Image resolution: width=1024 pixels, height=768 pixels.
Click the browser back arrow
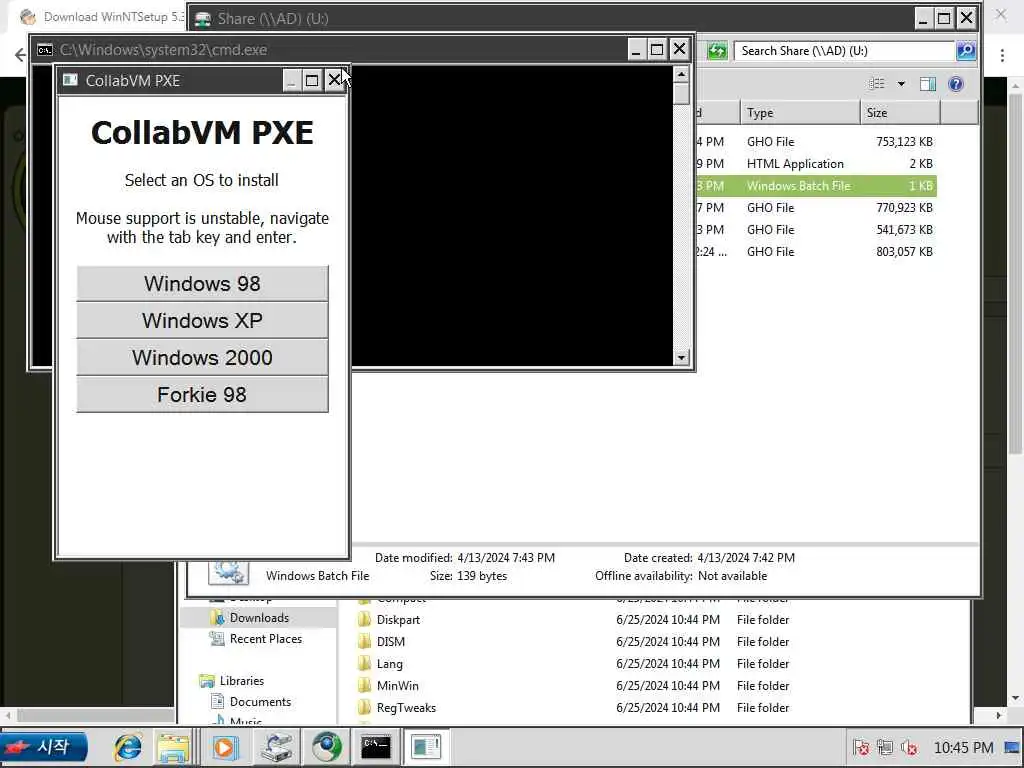click(20, 54)
